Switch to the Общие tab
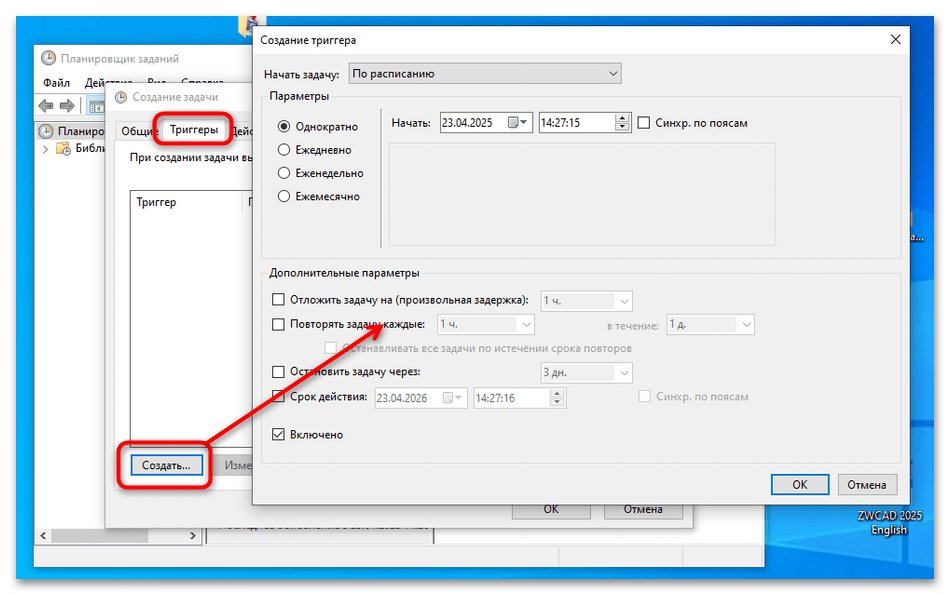The image size is (950, 595). click(x=139, y=131)
